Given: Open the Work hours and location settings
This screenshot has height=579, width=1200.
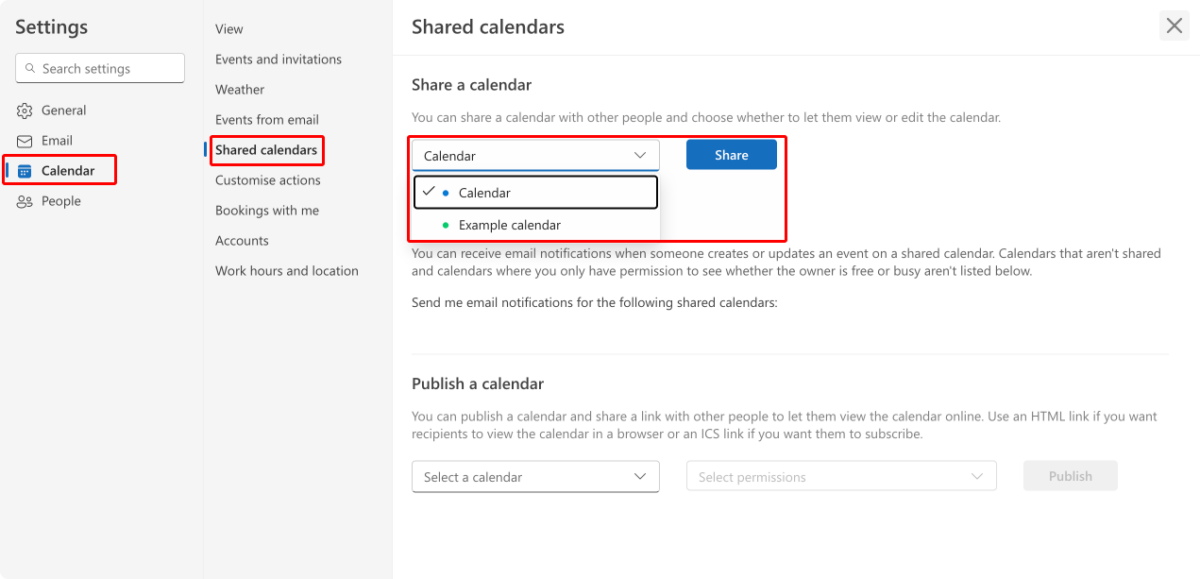Looking at the screenshot, I should 287,270.
